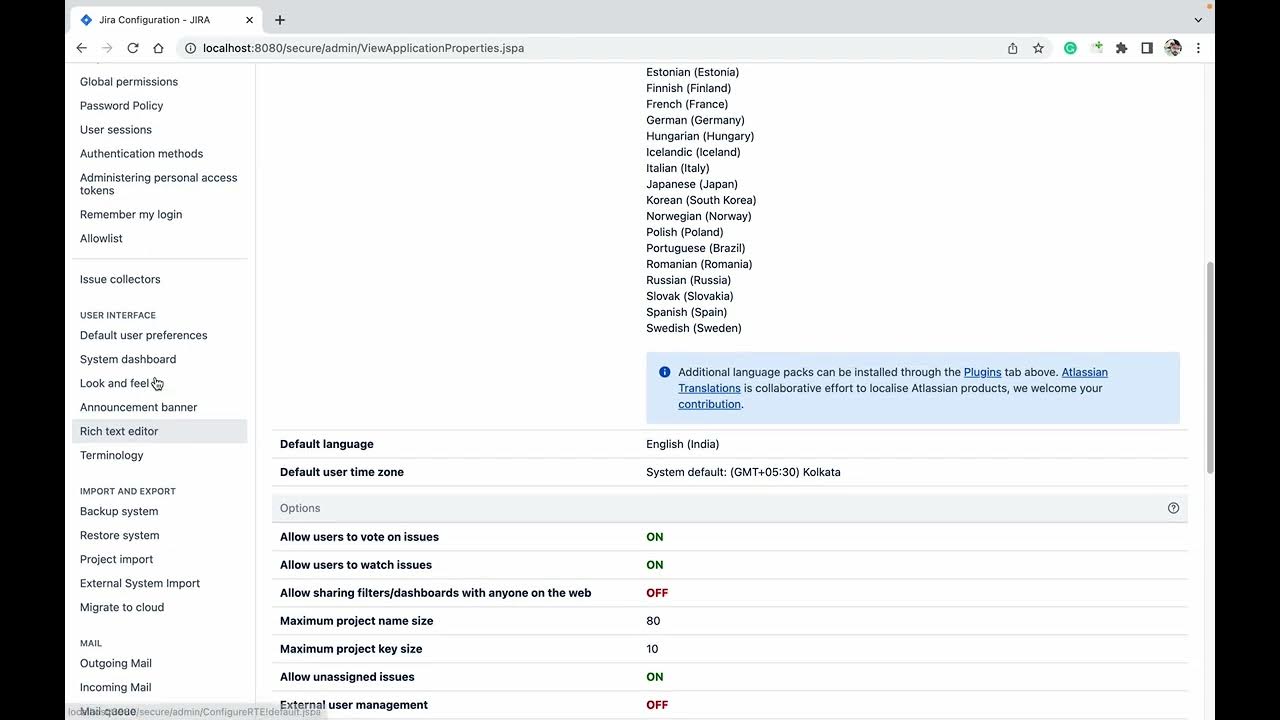Click the English (India) default language value

[x=683, y=444]
